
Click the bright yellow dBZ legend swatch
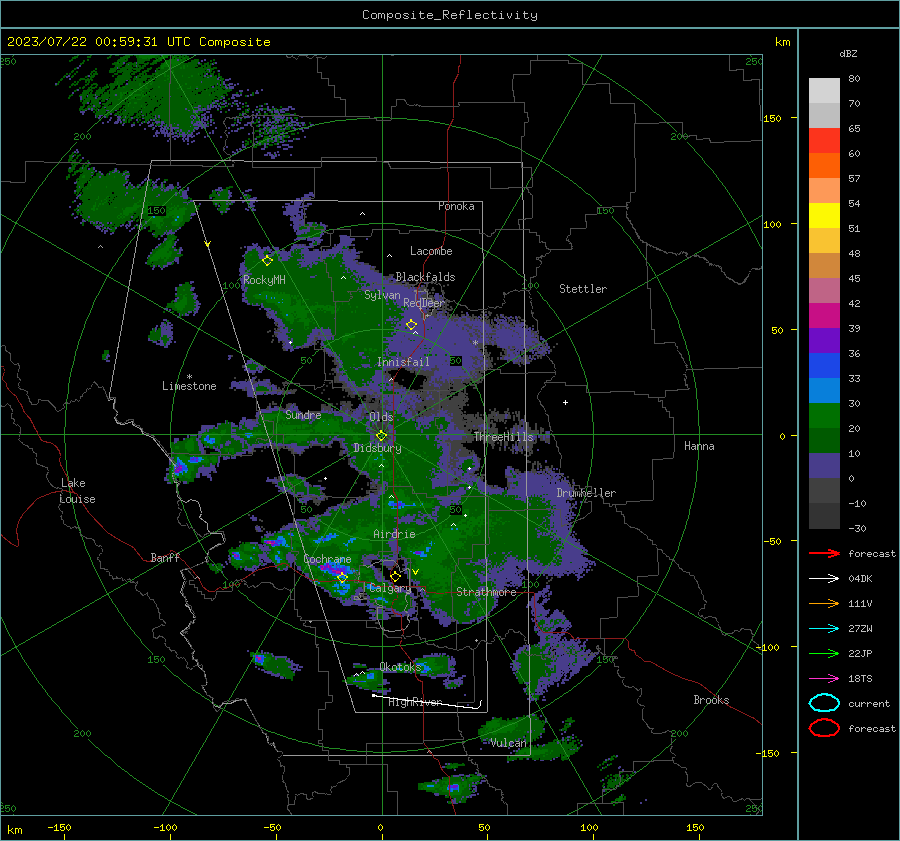tap(824, 216)
